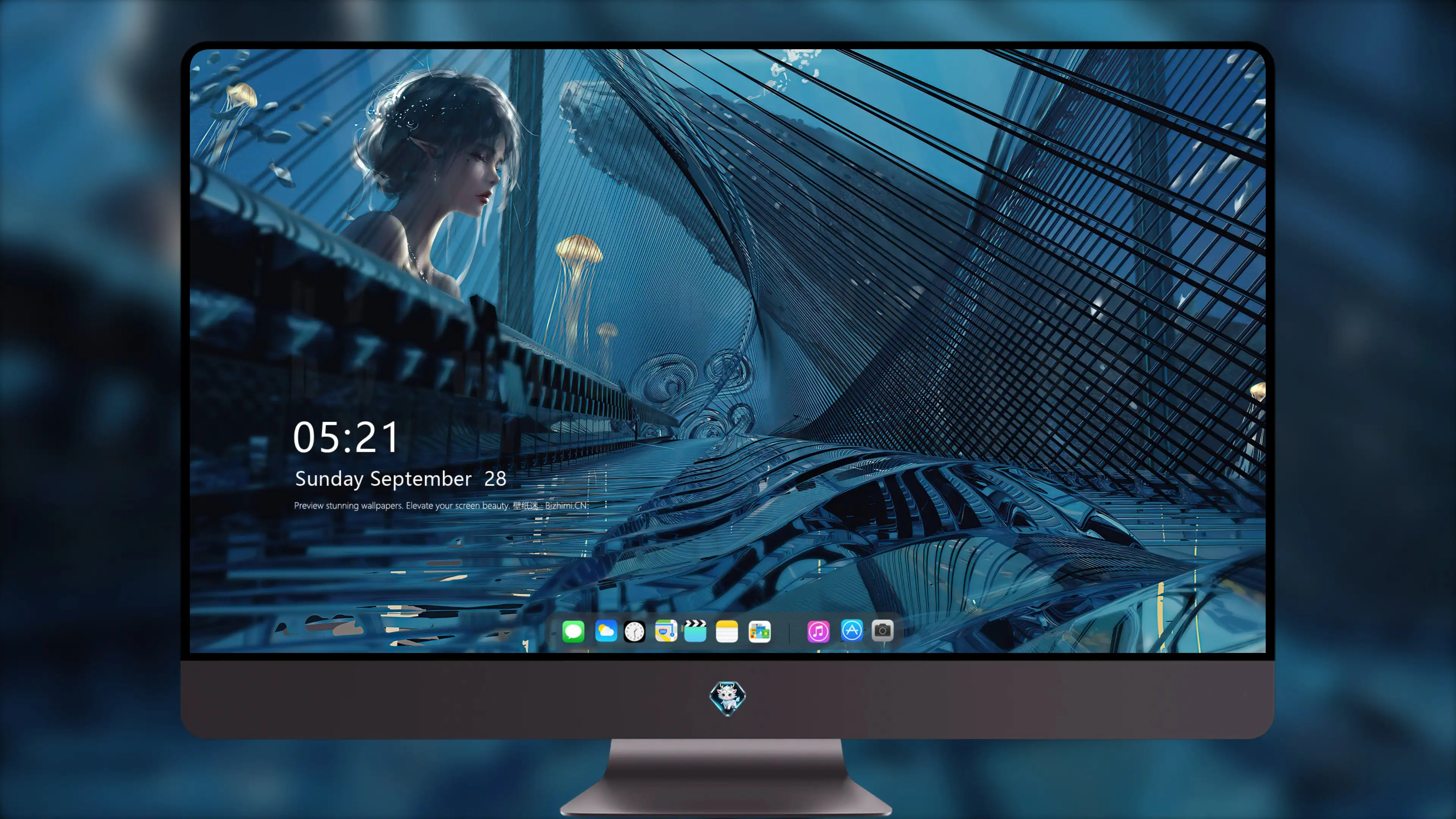The height and width of the screenshot is (819, 1456).
Task: Launch the clapperboard Videos app icon
Action: click(x=695, y=631)
